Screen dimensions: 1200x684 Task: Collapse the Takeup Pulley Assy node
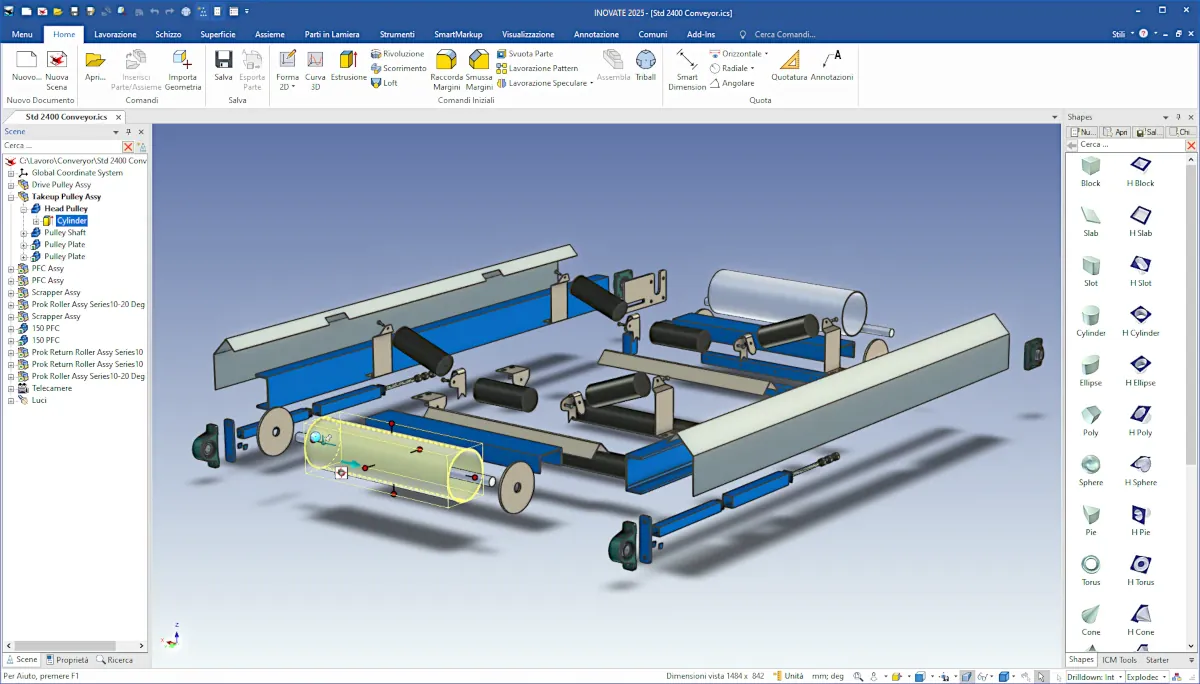coord(11,197)
